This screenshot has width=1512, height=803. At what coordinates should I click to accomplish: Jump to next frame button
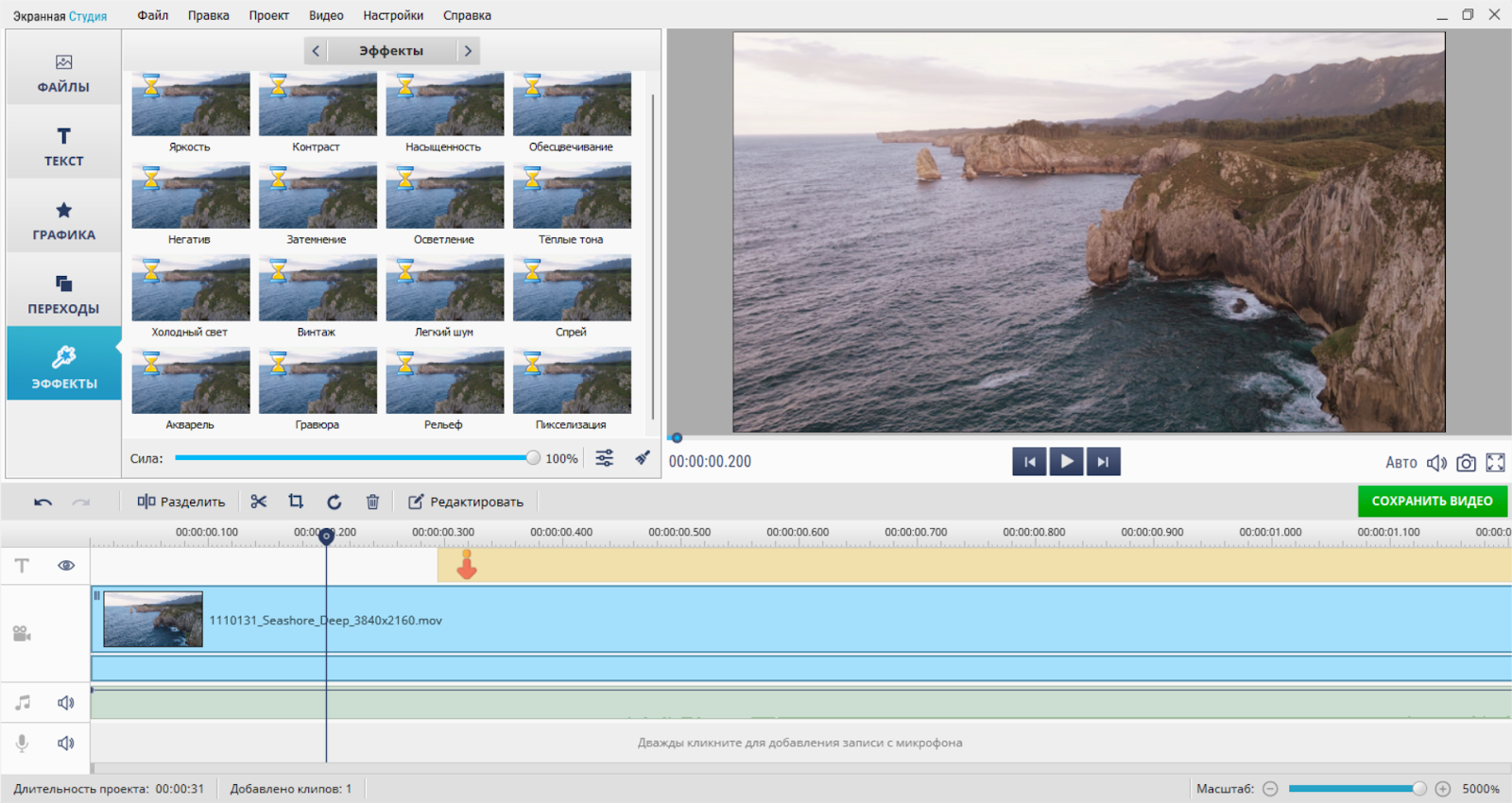[1103, 462]
